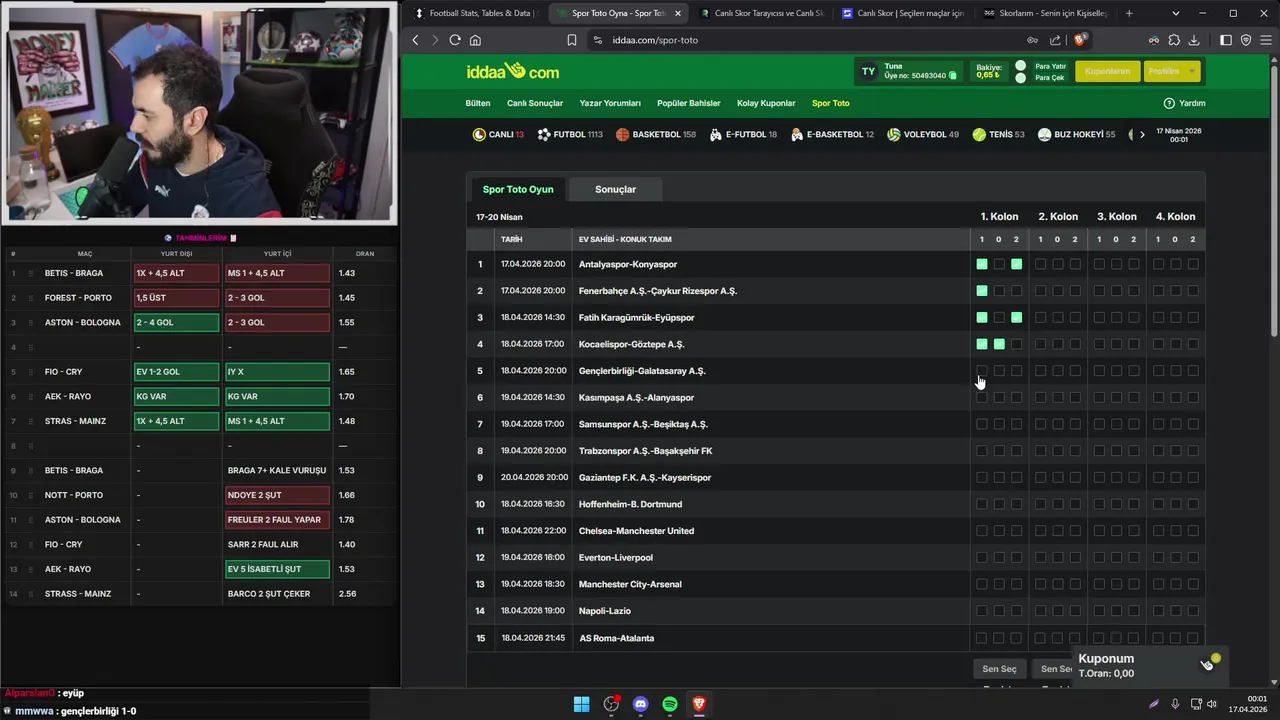The image size is (1280, 720).
Task: Select the CANLI live sports category
Action: pos(498,134)
